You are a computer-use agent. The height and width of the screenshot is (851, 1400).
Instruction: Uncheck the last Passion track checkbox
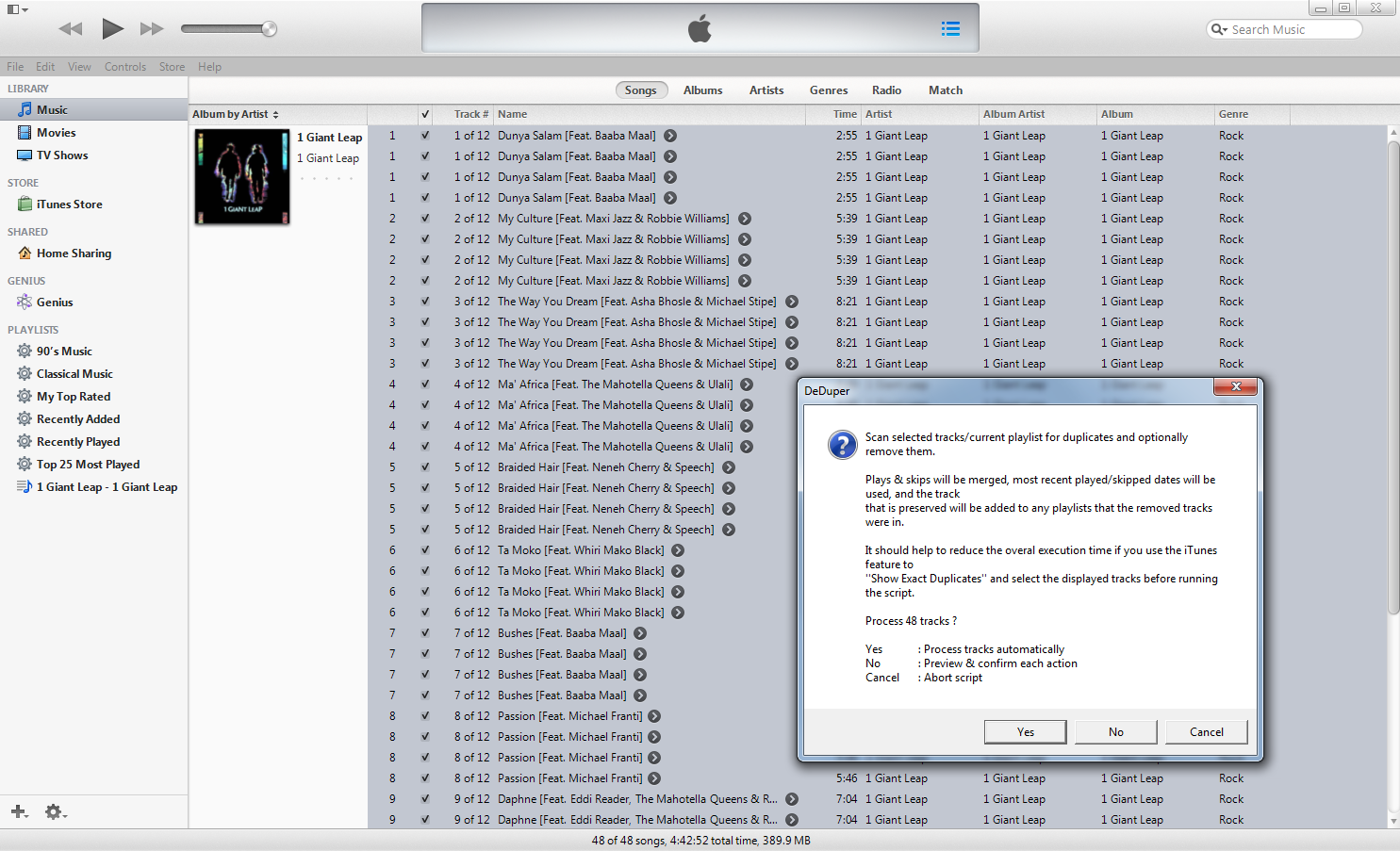coord(425,778)
